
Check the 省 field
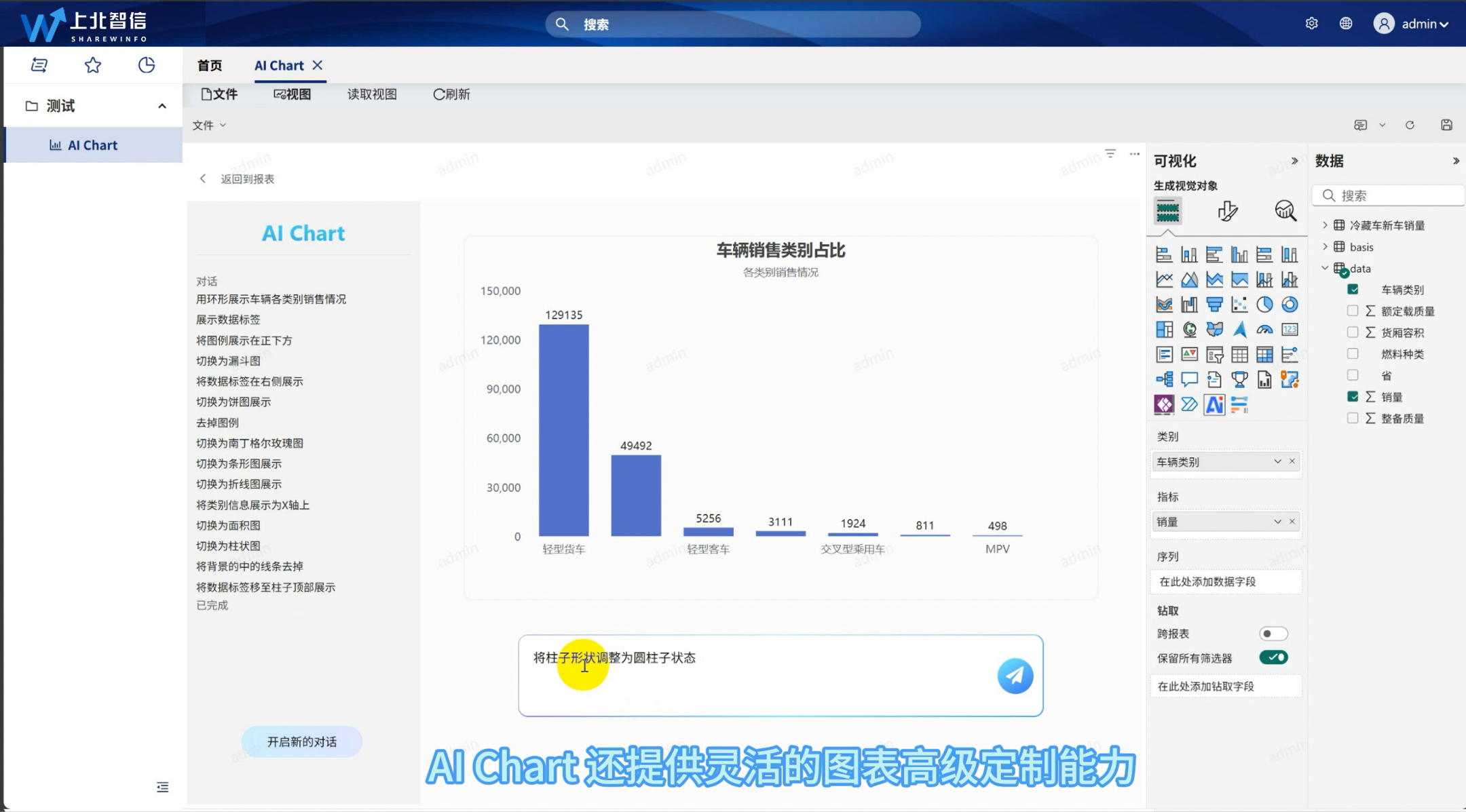click(x=1353, y=375)
